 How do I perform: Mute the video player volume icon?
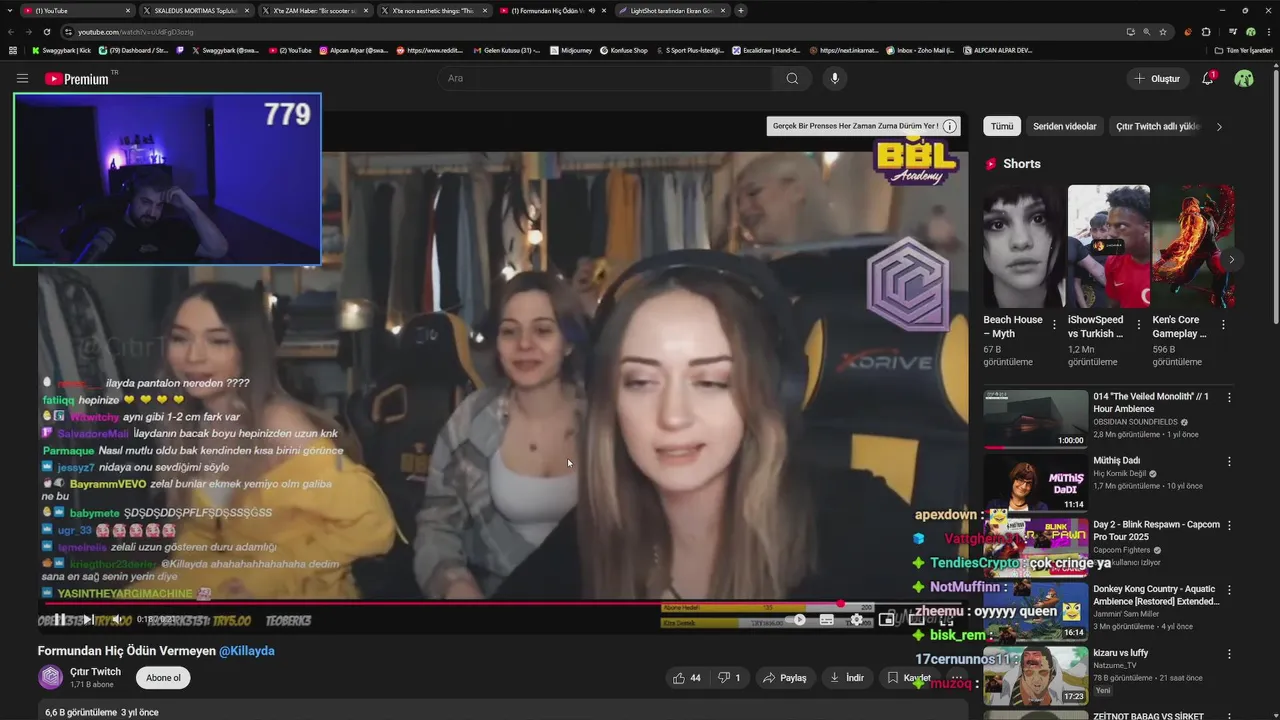coord(115,620)
